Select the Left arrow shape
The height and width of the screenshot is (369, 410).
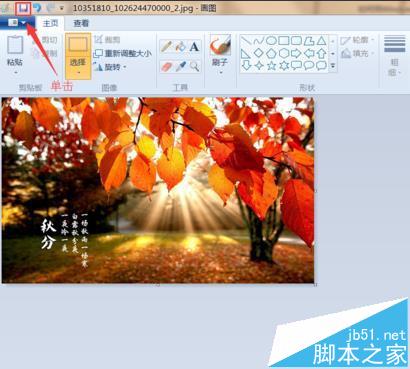pos(309,53)
